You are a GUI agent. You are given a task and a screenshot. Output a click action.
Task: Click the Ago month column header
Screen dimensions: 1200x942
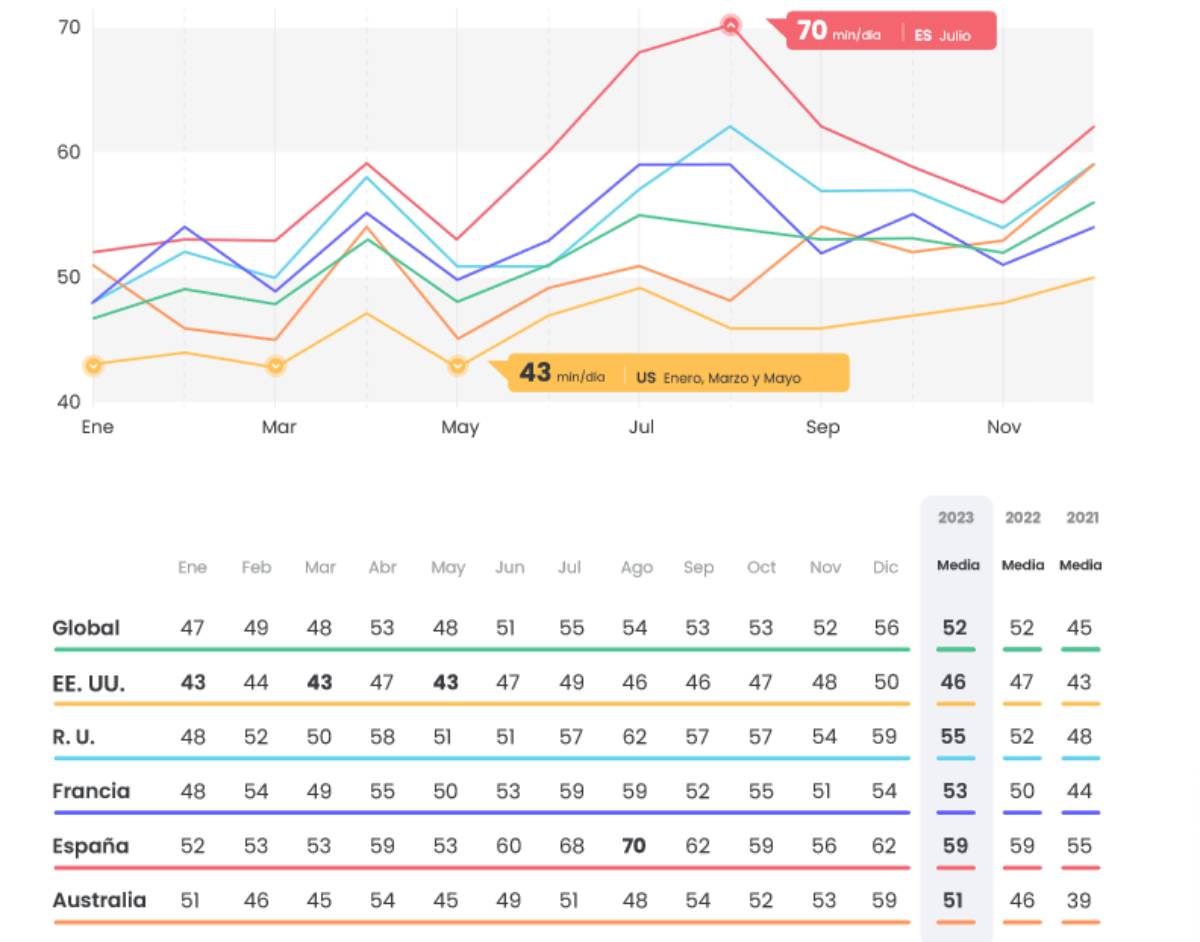click(x=636, y=567)
